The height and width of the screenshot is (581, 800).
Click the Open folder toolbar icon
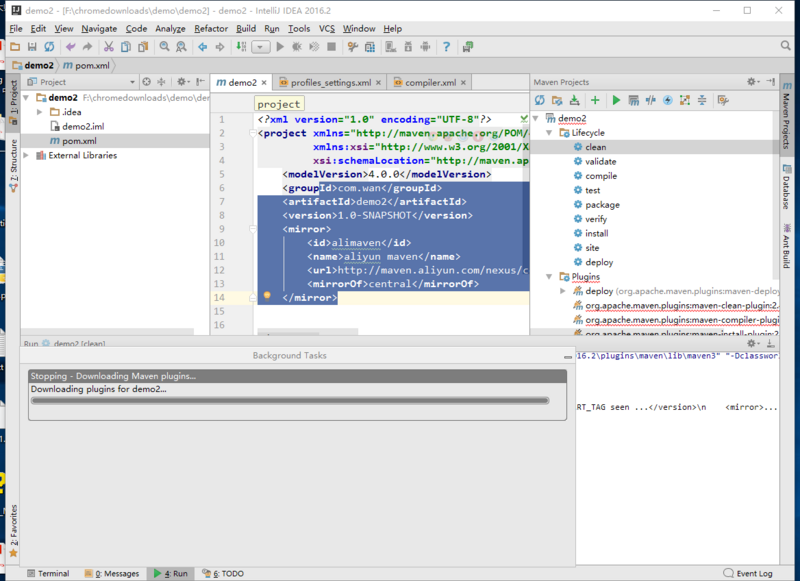(x=15, y=47)
